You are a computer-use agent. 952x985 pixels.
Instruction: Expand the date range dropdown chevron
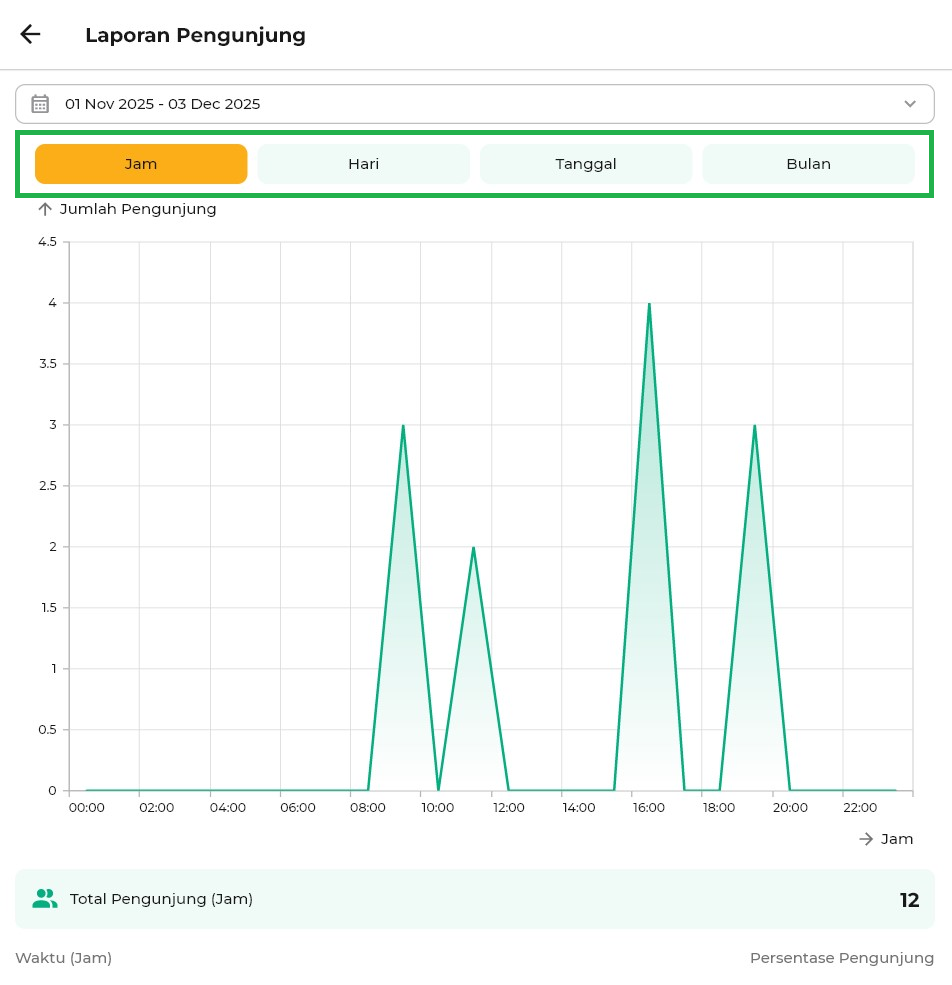910,104
